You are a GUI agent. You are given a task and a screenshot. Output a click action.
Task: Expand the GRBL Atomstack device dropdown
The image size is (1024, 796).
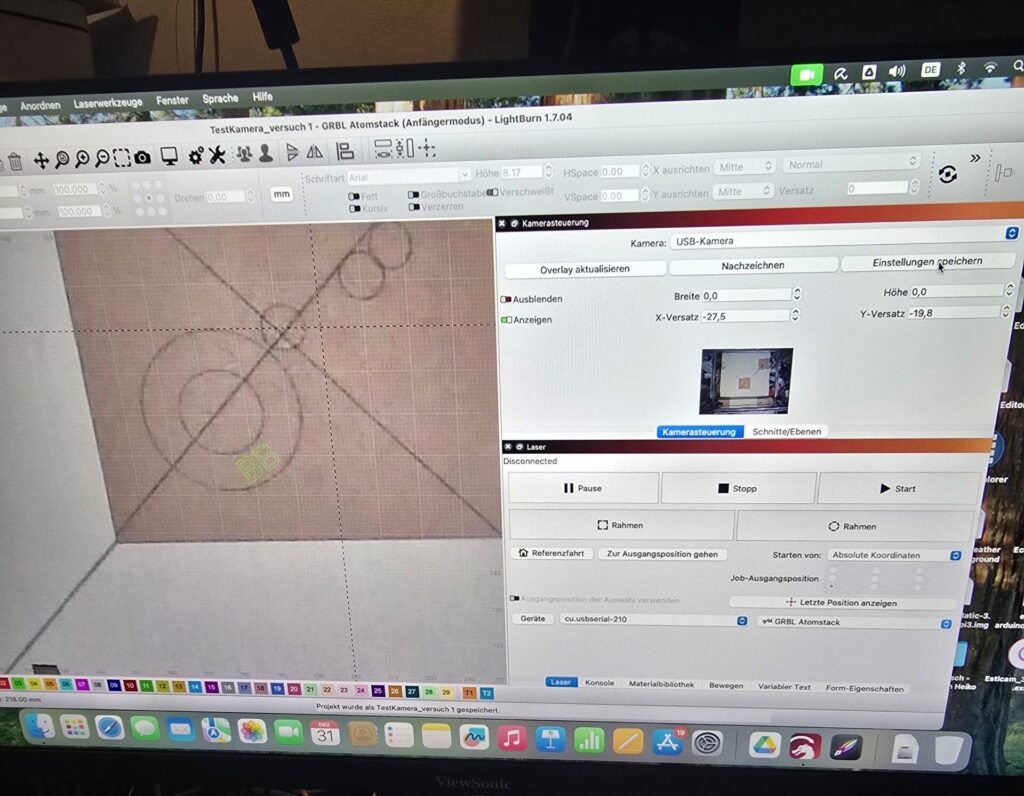coord(854,623)
